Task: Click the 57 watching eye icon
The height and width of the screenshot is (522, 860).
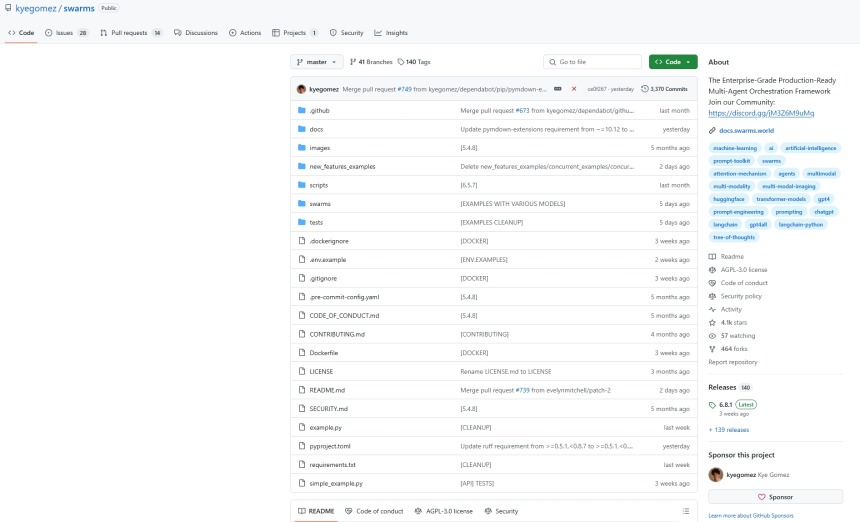Action: tap(712, 336)
